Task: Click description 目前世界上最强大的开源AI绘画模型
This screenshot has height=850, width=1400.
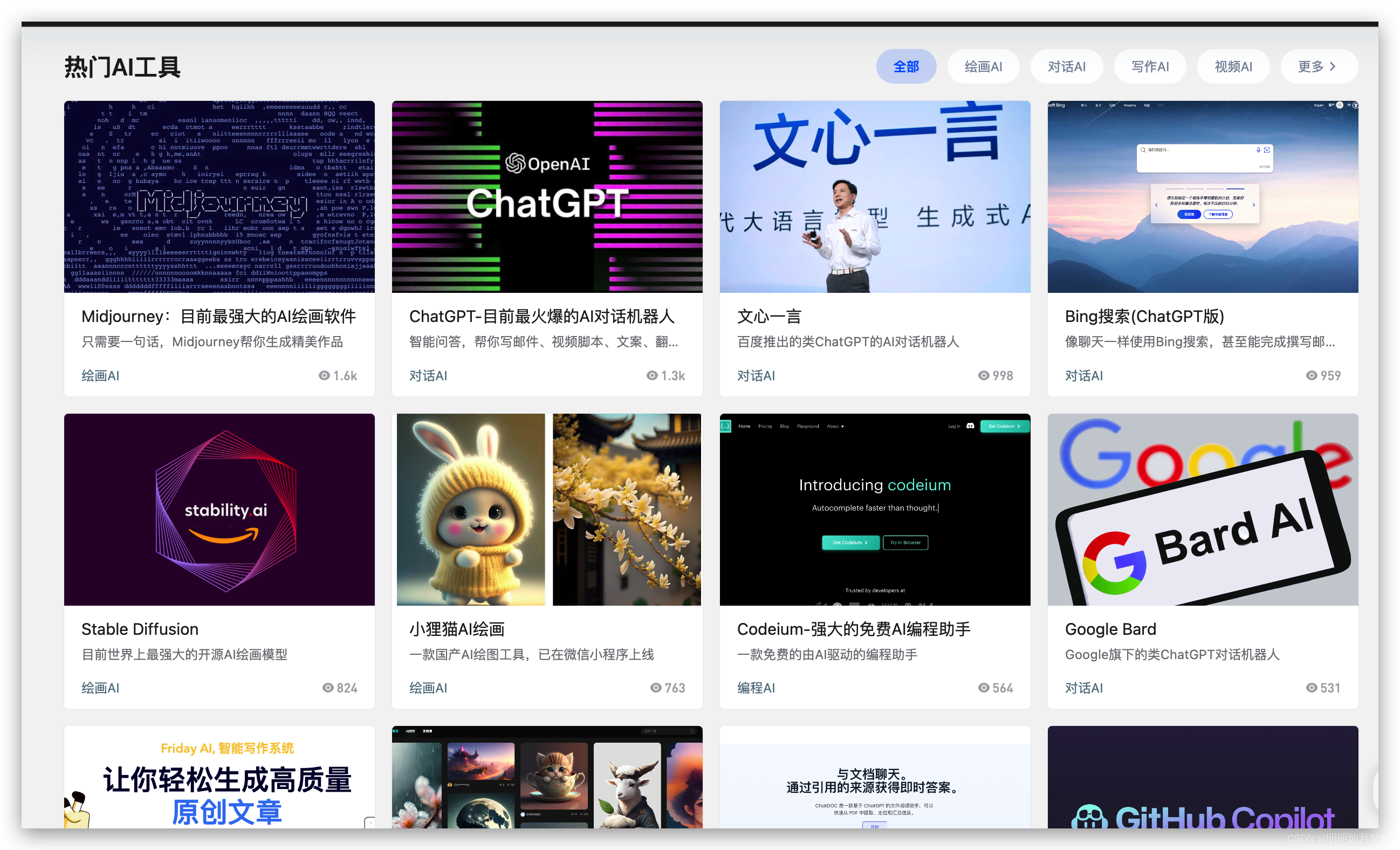Action: [x=184, y=655]
